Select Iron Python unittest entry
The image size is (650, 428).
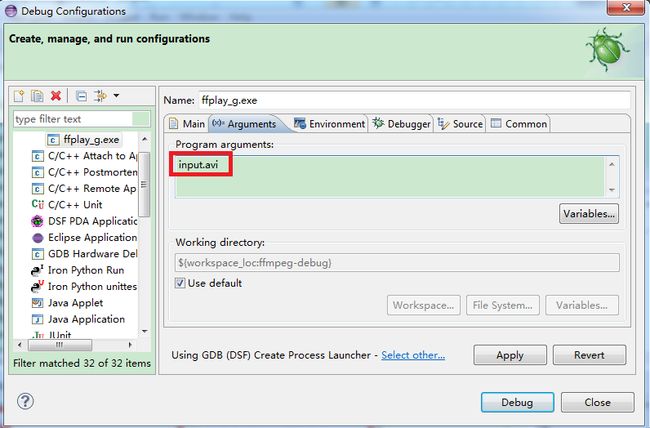[92, 287]
